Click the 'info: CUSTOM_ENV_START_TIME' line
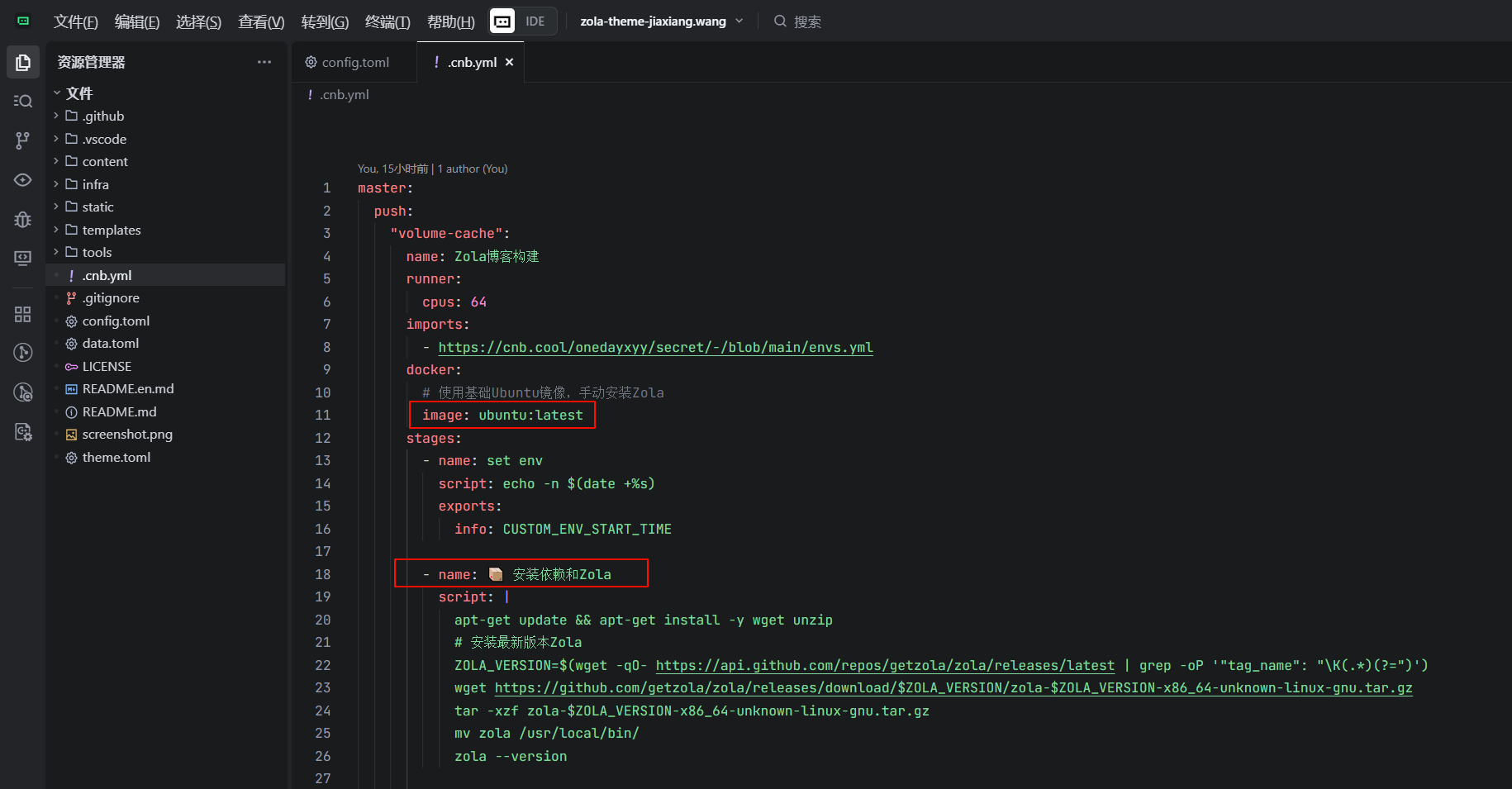Viewport: 1512px width, 789px height. (563, 529)
